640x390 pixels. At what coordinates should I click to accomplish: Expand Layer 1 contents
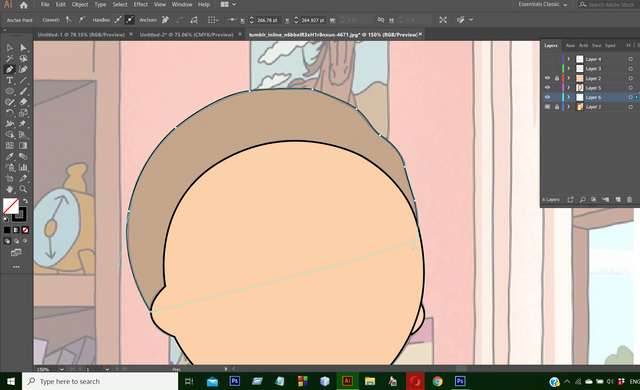pos(568,106)
